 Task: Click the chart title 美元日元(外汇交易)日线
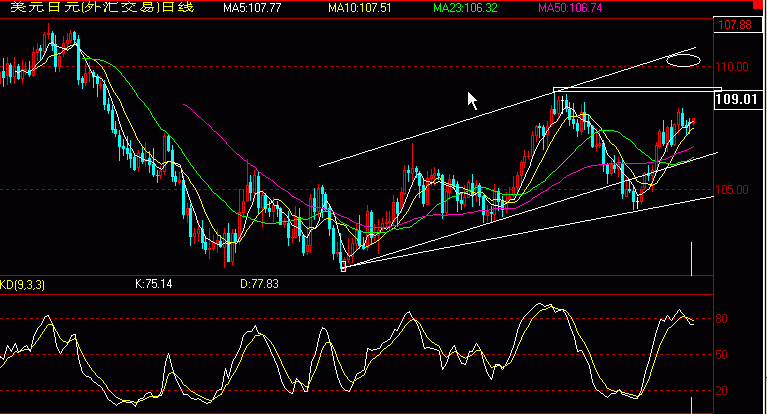click(x=102, y=7)
